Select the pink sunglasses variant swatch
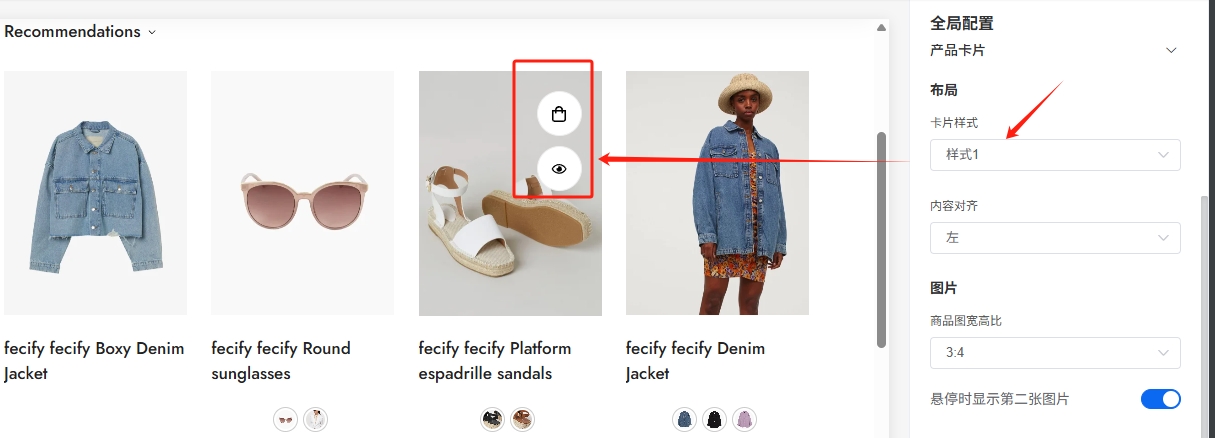 285,420
